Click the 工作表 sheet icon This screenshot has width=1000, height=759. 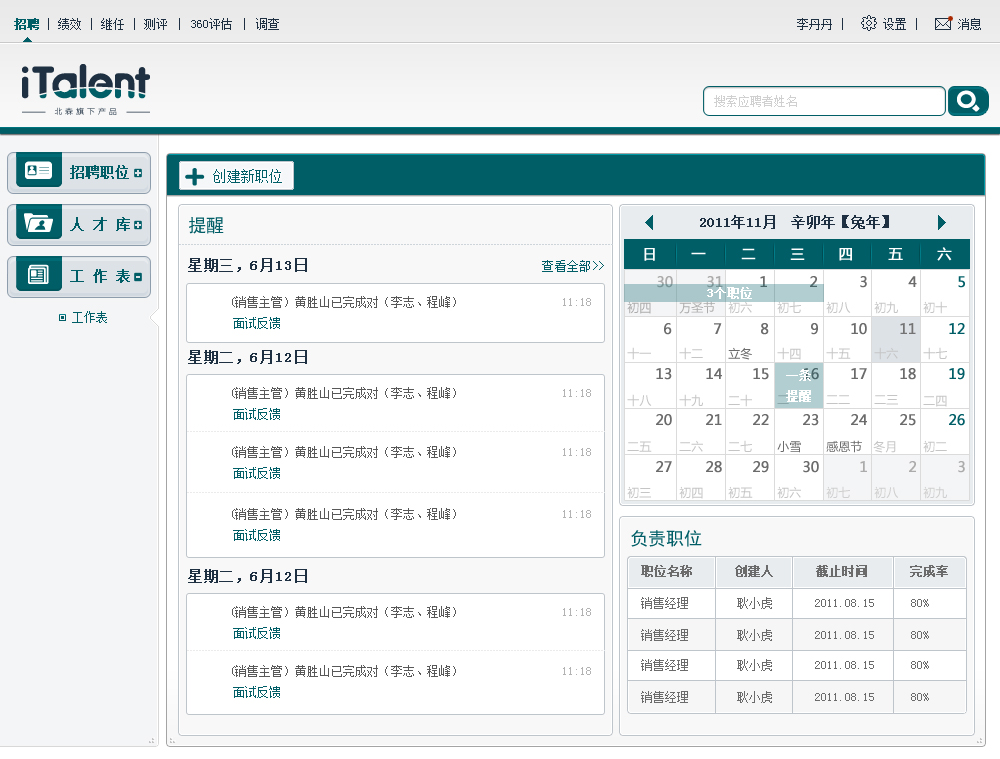39,275
